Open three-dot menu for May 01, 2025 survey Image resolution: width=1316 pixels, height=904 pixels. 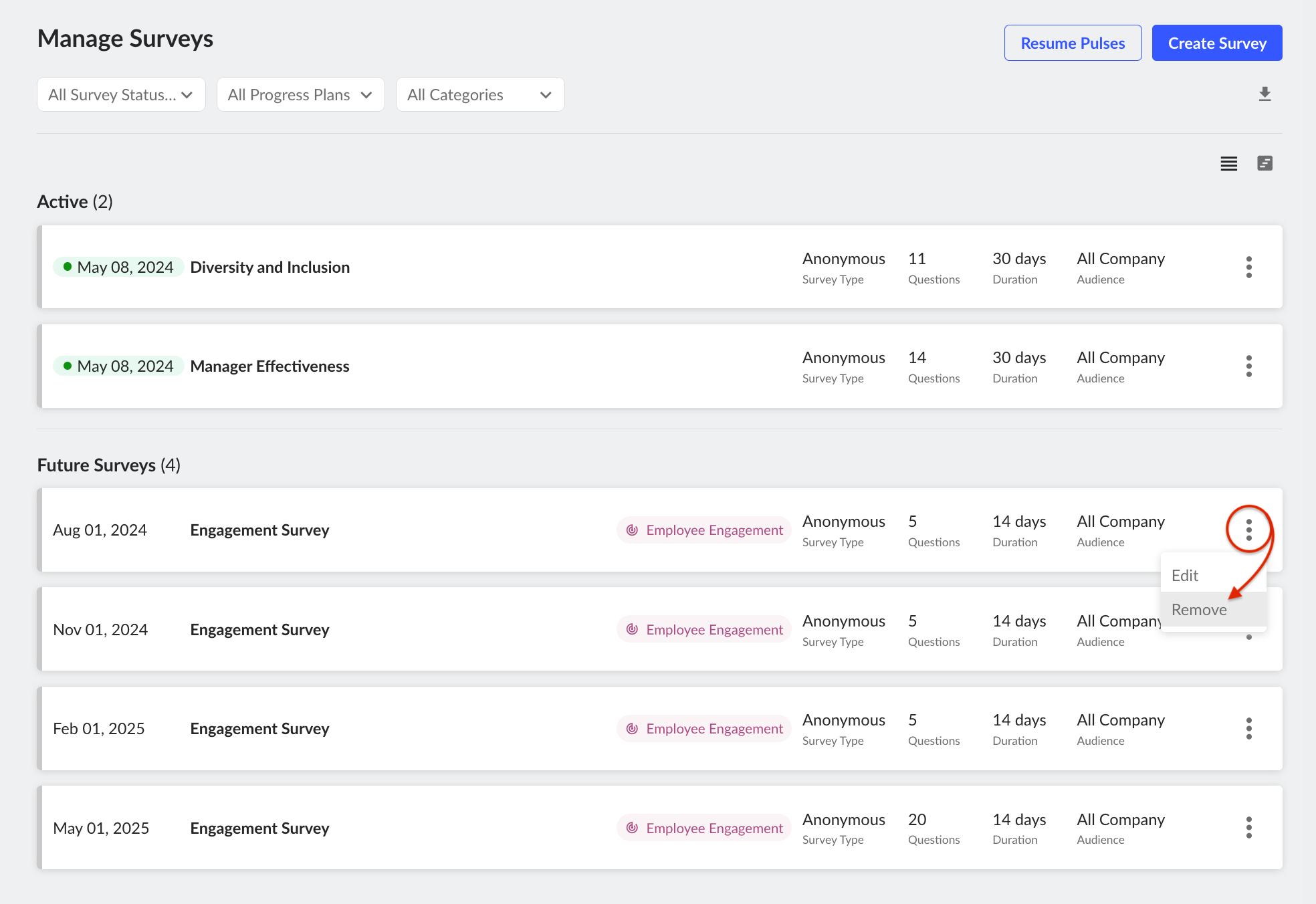point(1248,828)
